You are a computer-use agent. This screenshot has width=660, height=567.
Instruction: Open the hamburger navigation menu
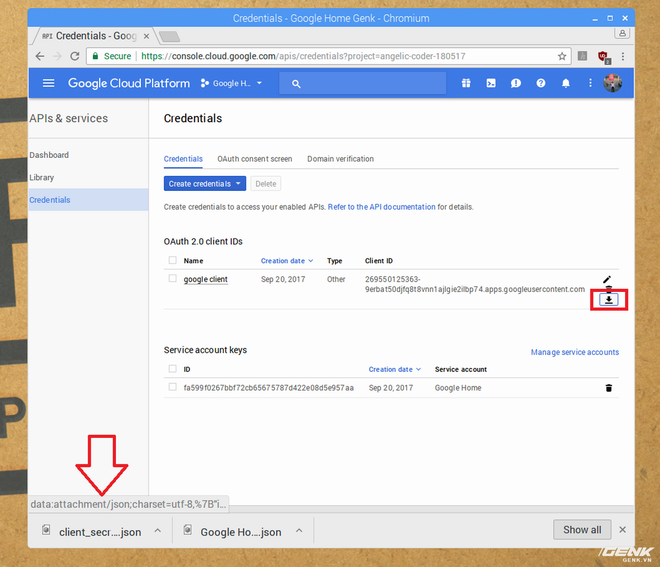click(48, 83)
